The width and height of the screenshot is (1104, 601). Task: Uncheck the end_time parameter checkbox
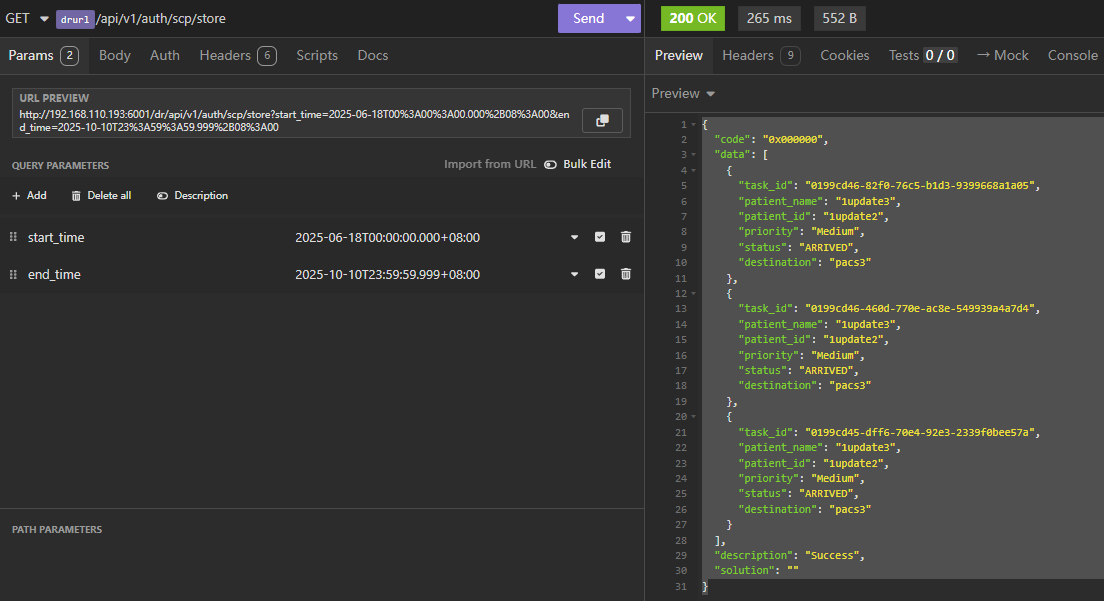pos(600,274)
